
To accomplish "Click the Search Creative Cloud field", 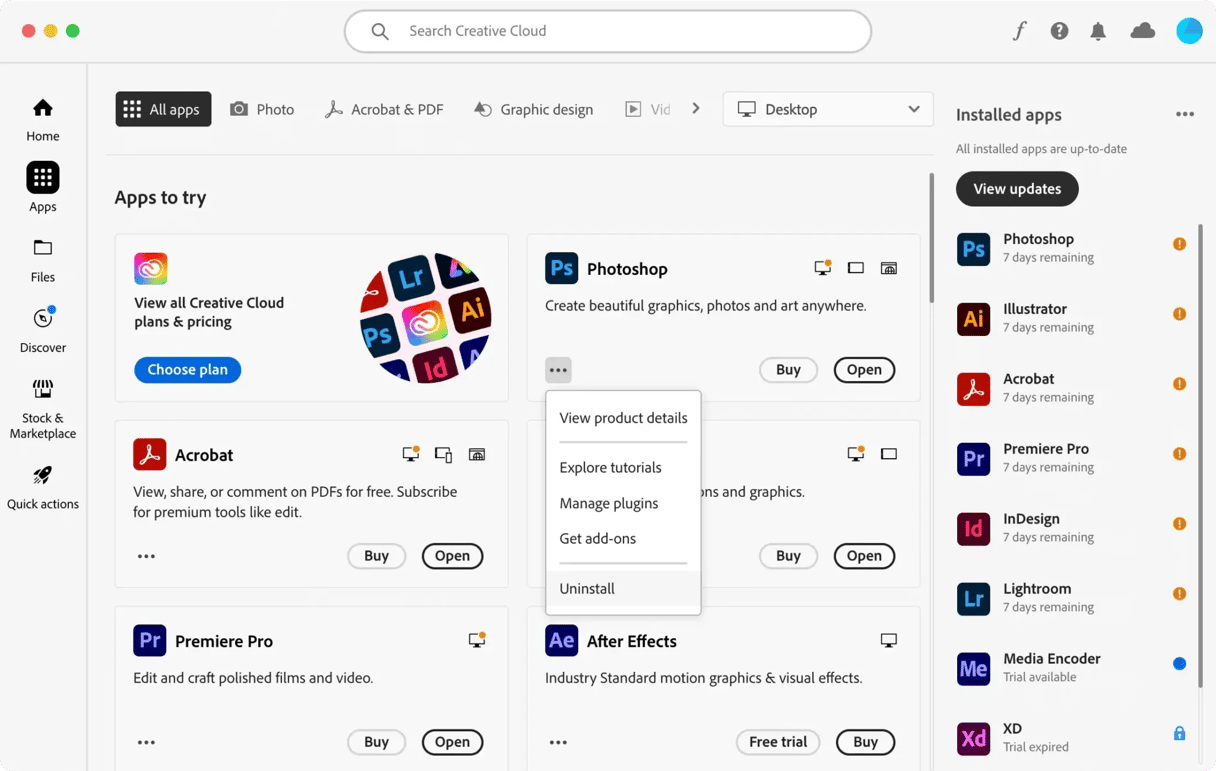I will (x=608, y=31).
